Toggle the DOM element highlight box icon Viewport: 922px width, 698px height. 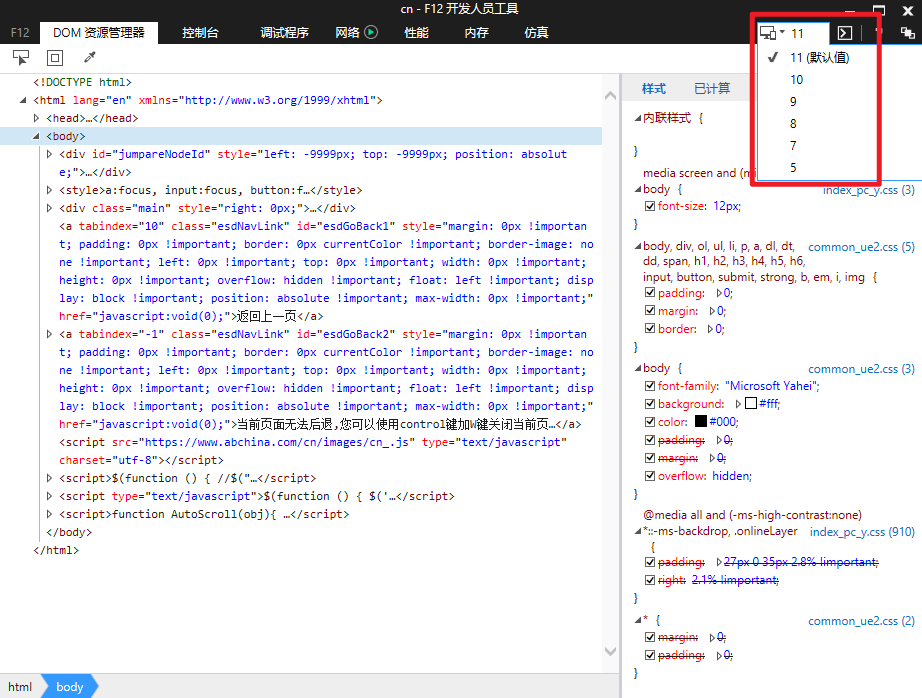point(55,58)
